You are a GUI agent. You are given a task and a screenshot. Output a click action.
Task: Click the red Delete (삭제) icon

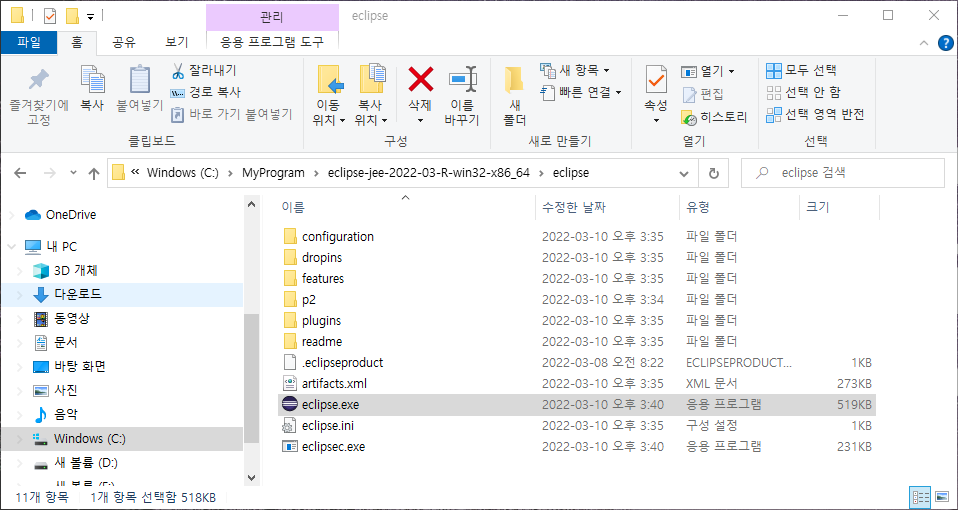(x=420, y=79)
